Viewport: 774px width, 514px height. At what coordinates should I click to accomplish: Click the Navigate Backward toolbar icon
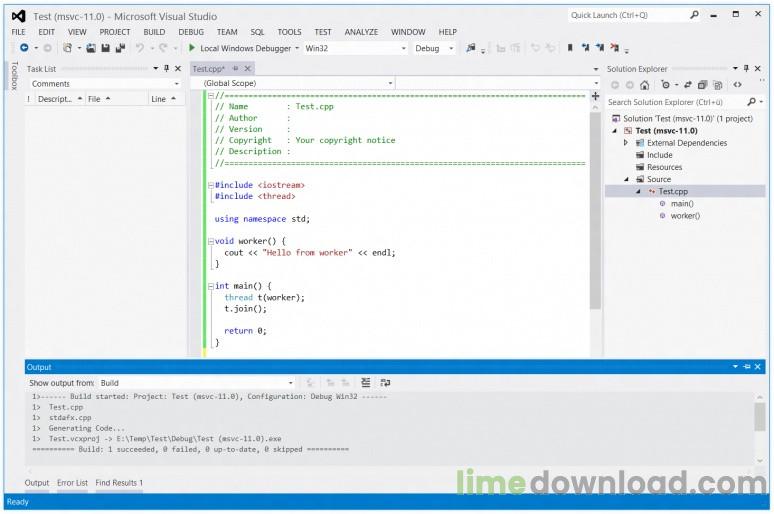click(24, 48)
